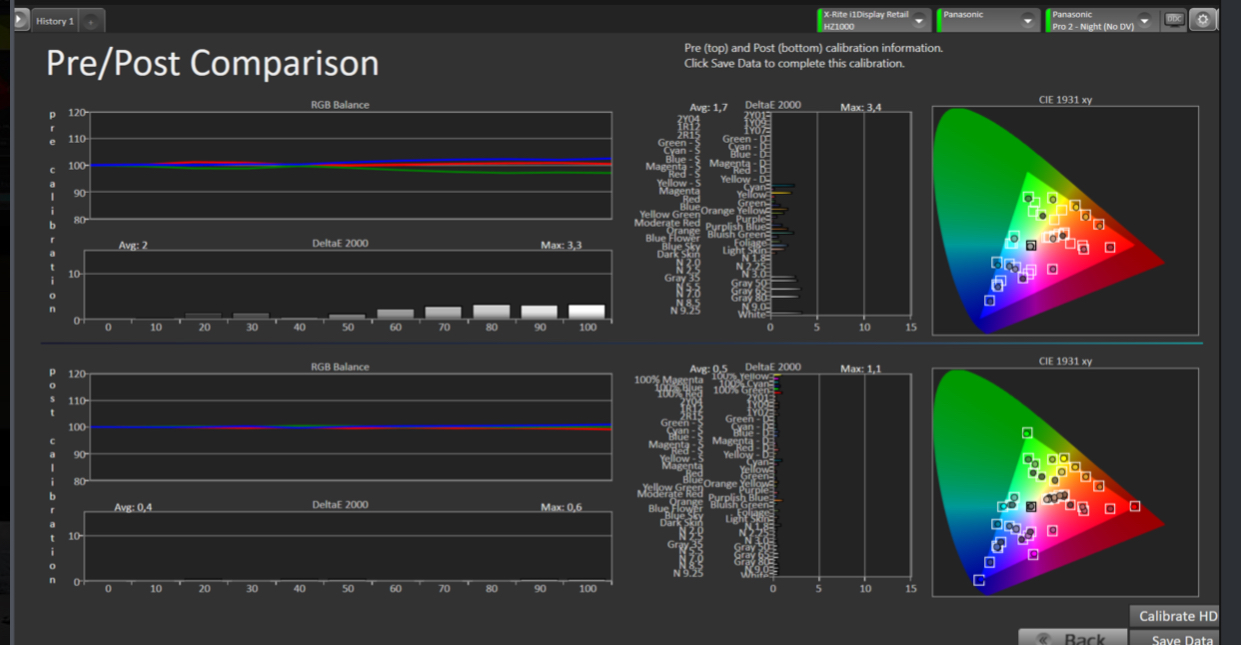Image resolution: width=1241 pixels, height=645 pixels.
Task: Click the post-calibration RGB Balance chart
Action: (x=350, y=427)
